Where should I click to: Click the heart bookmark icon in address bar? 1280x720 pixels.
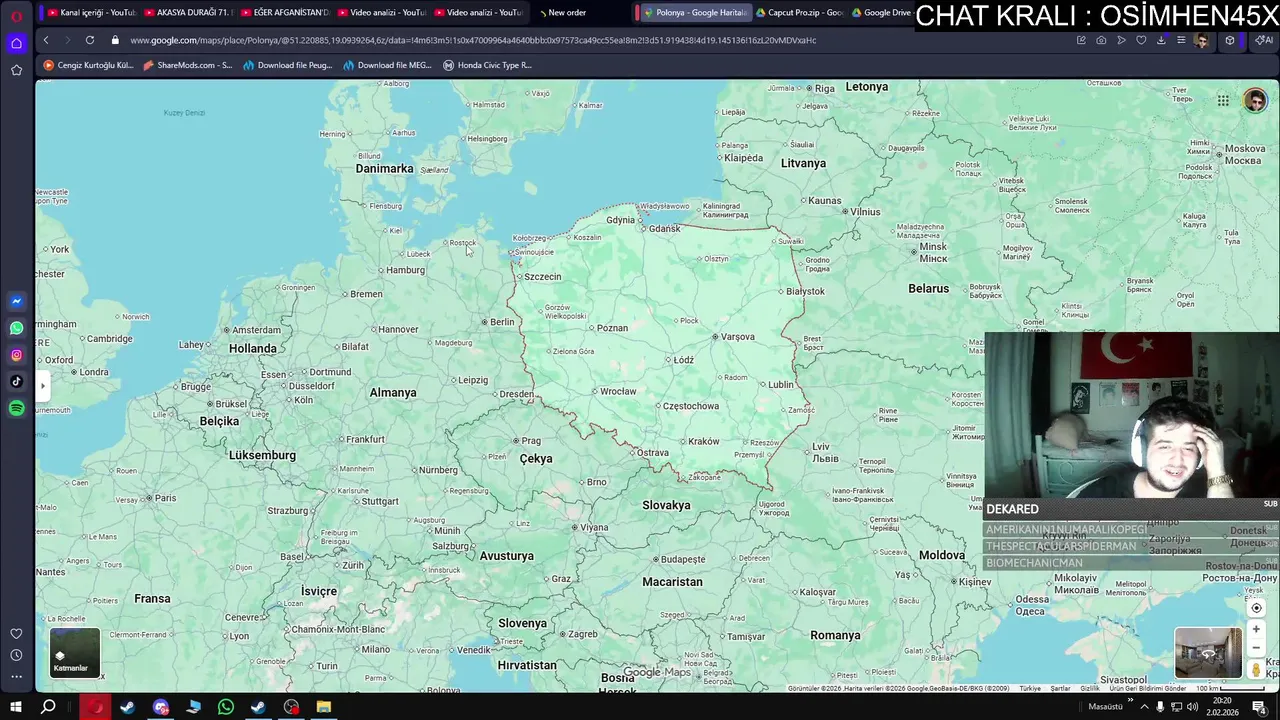(x=1141, y=40)
